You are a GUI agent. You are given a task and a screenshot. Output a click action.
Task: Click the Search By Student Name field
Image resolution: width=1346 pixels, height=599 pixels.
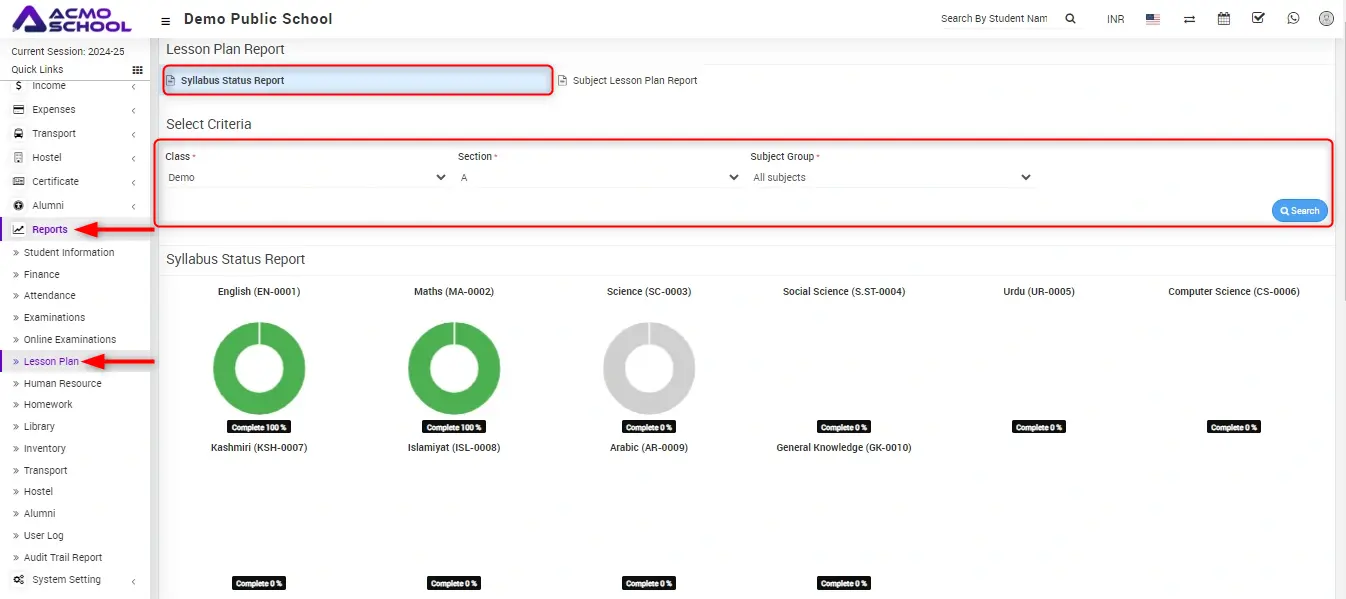(x=994, y=19)
